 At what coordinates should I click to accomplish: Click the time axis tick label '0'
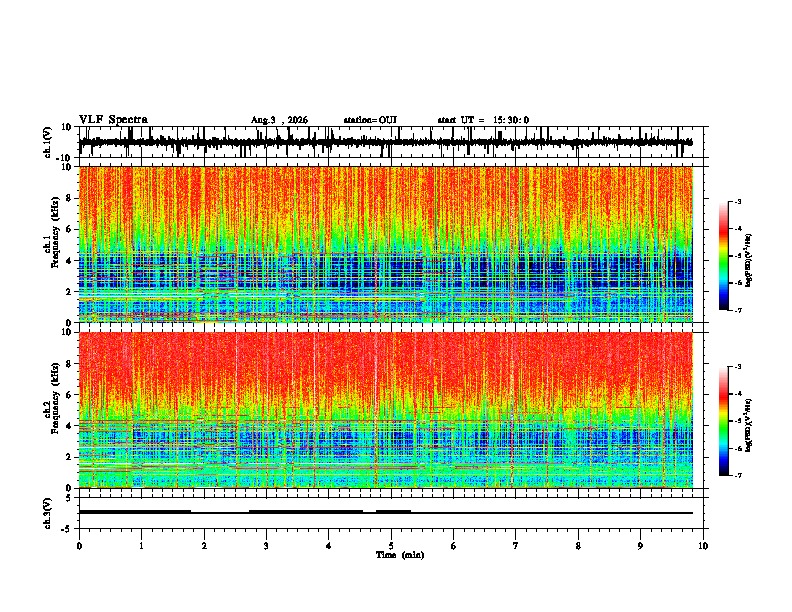pos(79,546)
